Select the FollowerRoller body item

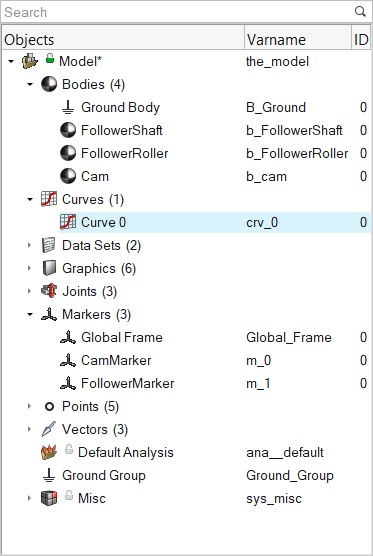124,154
